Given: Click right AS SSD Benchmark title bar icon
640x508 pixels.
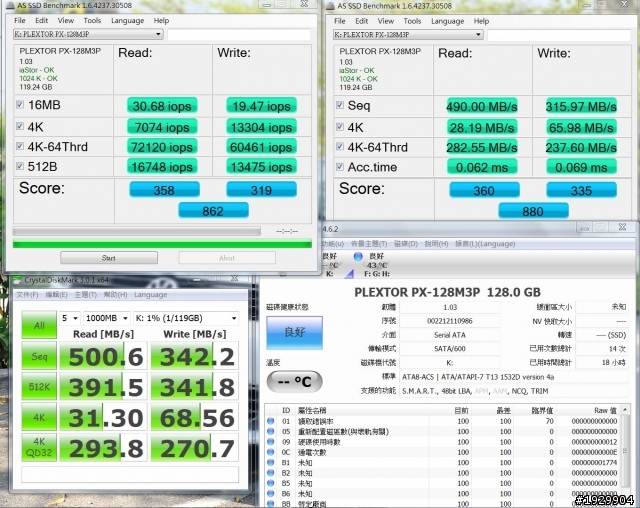Looking at the screenshot, I should click(x=330, y=6).
